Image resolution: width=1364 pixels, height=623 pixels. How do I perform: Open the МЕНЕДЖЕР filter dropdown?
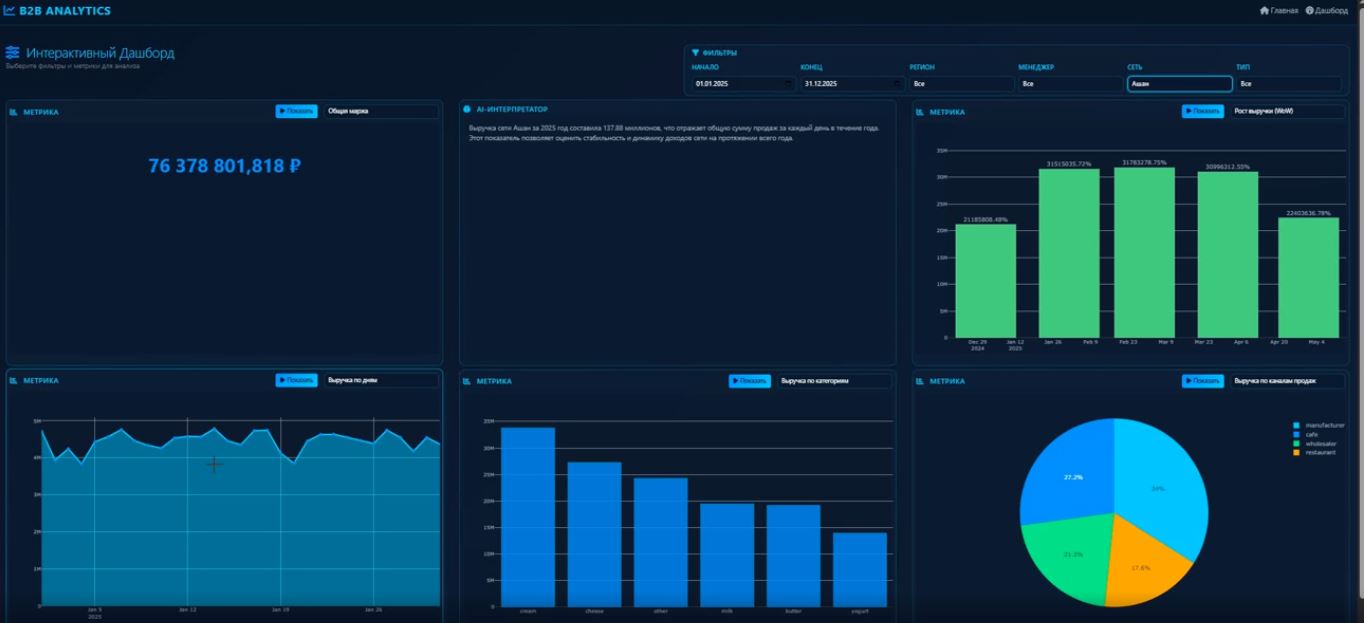[1070, 84]
